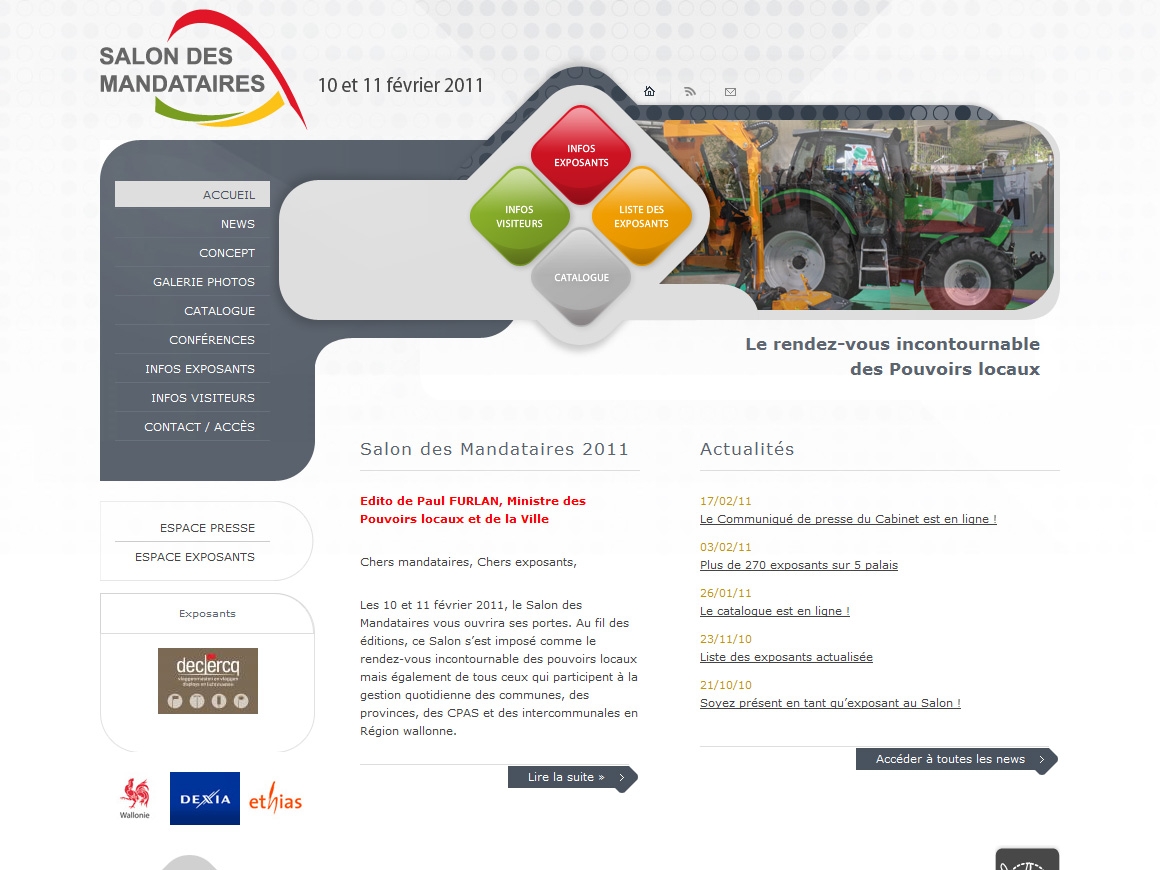This screenshot has width=1160, height=870.
Task: Click the Ethias sponsor logo
Action: pyautogui.click(x=275, y=800)
